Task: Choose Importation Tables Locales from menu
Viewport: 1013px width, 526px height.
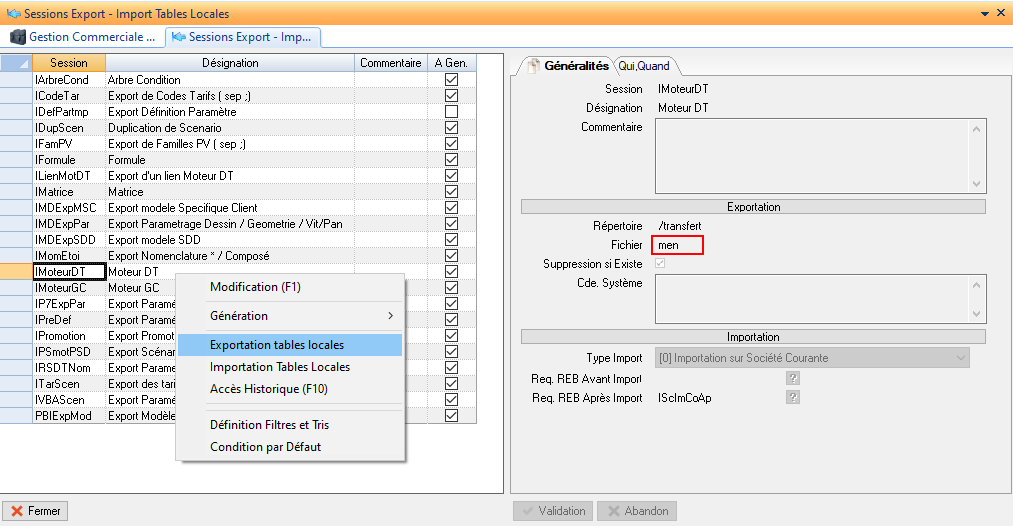Action: [x=280, y=367]
